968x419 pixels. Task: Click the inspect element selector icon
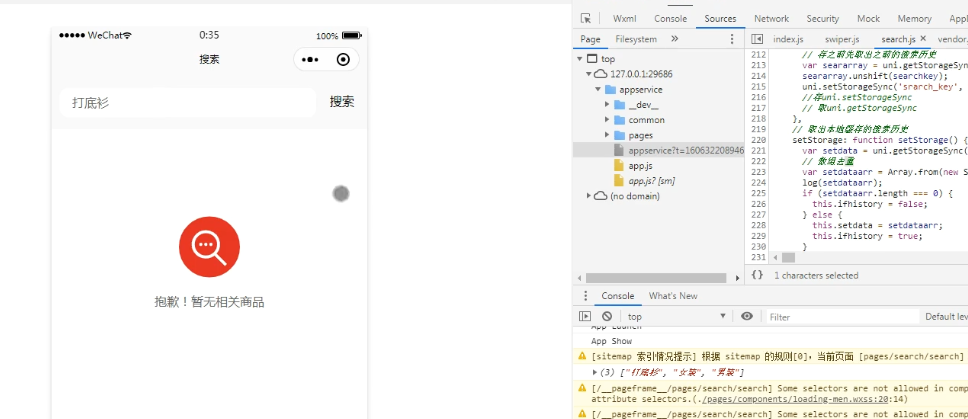tap(586, 19)
